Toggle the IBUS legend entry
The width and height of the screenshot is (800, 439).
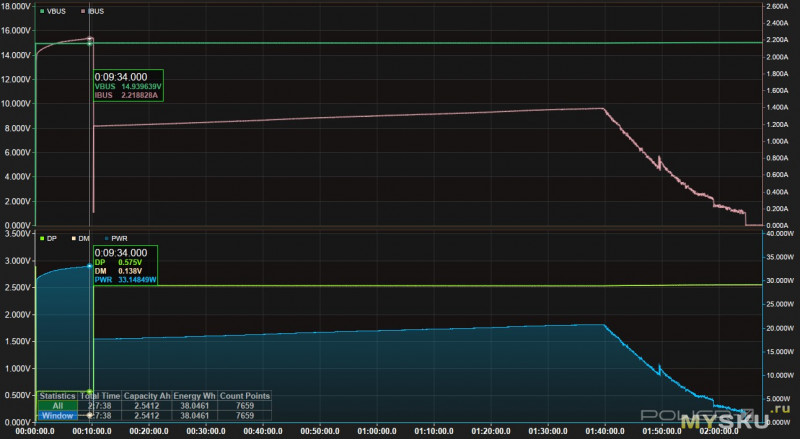pos(92,11)
